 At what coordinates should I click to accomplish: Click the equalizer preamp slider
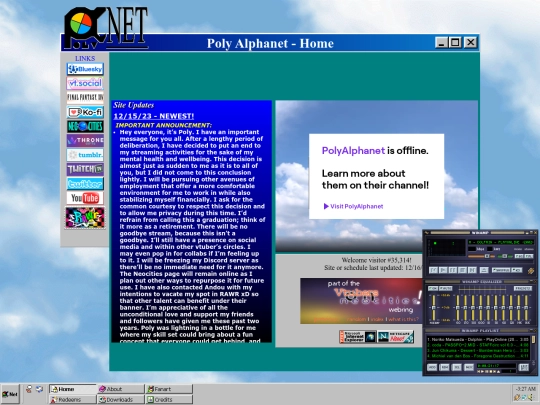click(434, 307)
